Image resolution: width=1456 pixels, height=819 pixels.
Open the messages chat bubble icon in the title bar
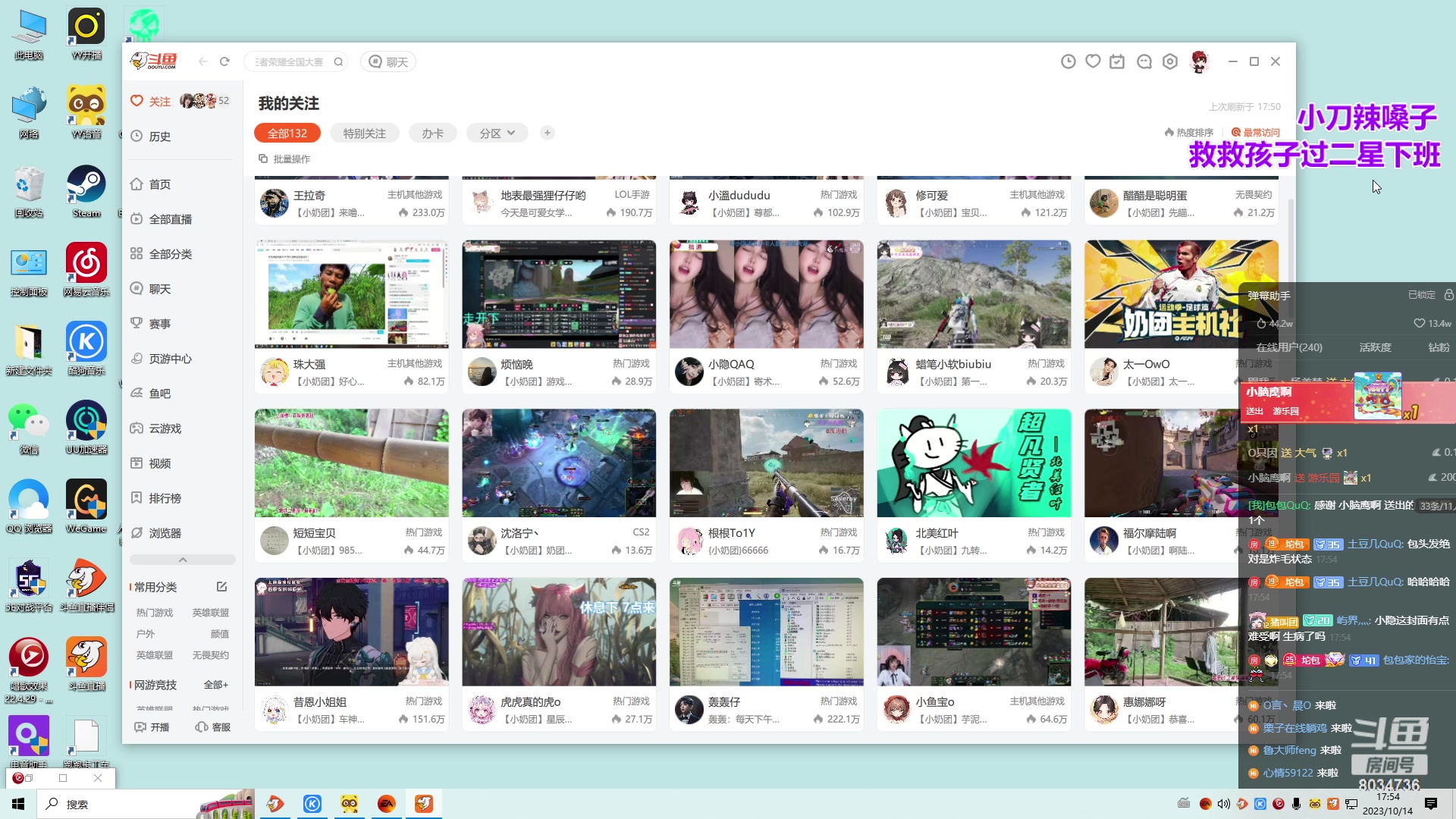1144,61
